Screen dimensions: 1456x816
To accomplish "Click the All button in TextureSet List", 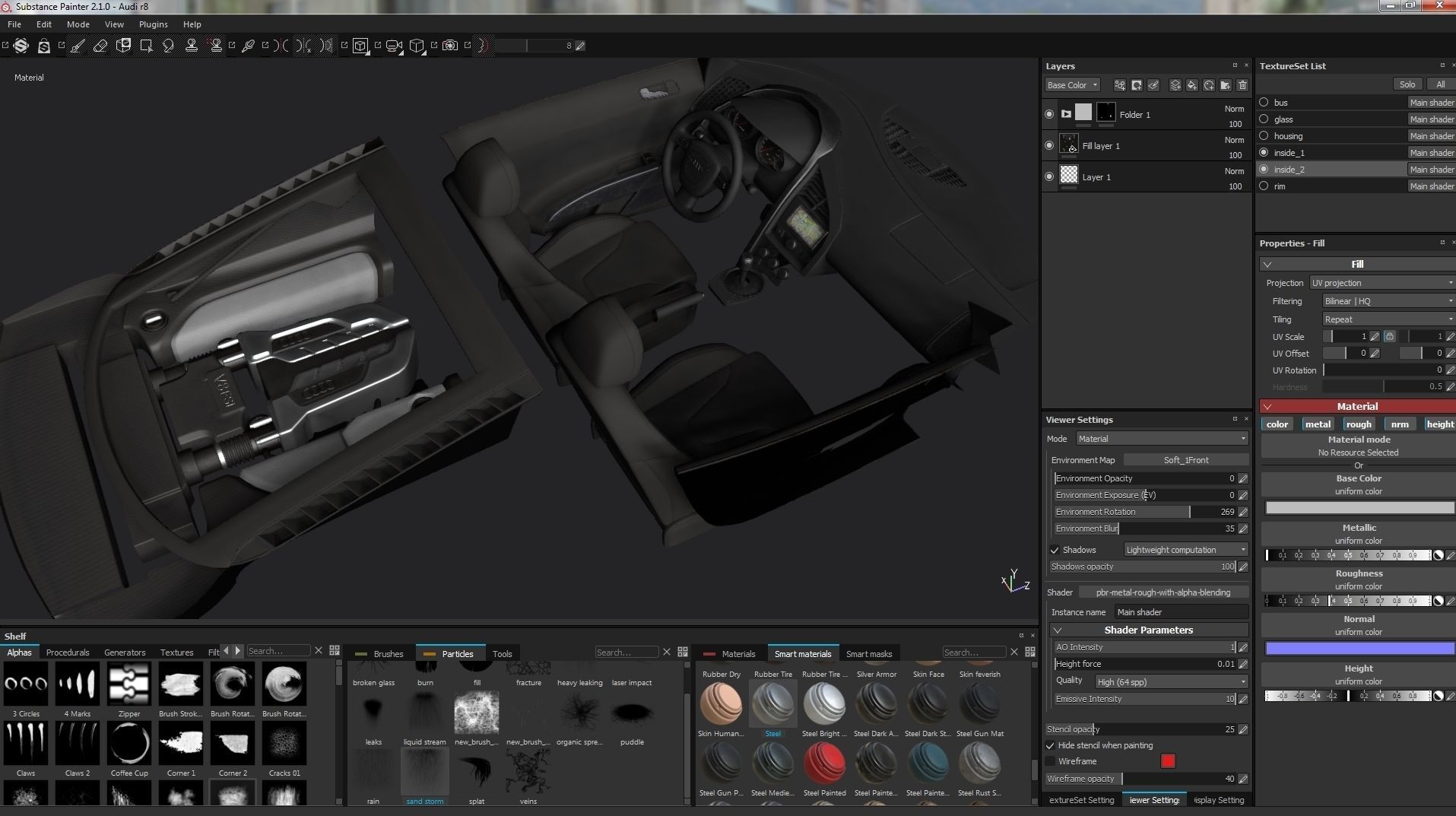I will pos(1440,84).
